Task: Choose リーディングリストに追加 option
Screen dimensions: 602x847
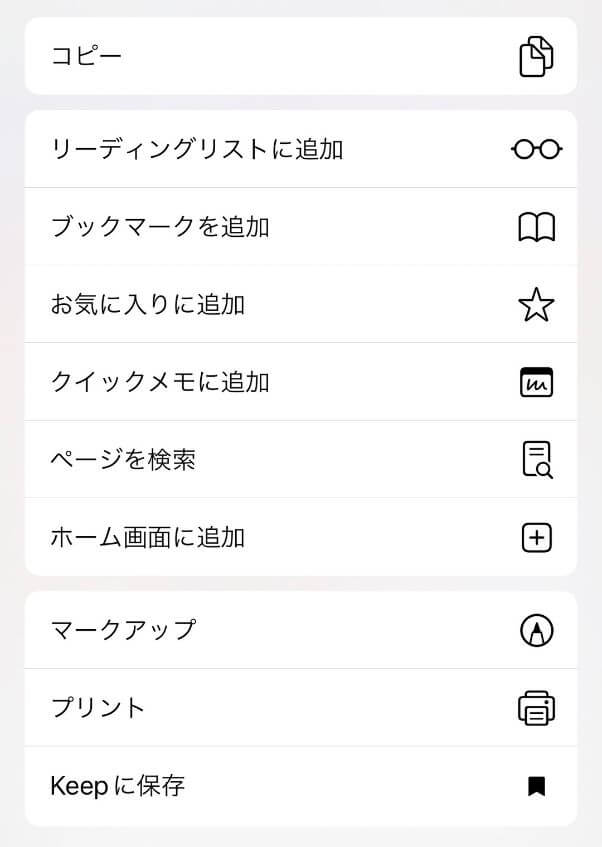Action: [x=197, y=149]
